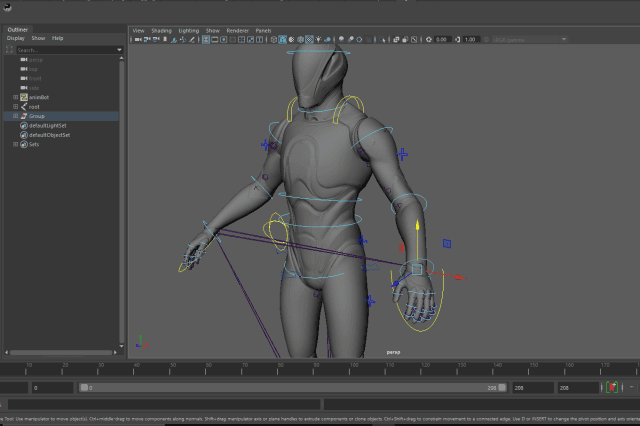Click frame 100 on the timeline
This screenshot has width=640, height=426.
(x=349, y=369)
